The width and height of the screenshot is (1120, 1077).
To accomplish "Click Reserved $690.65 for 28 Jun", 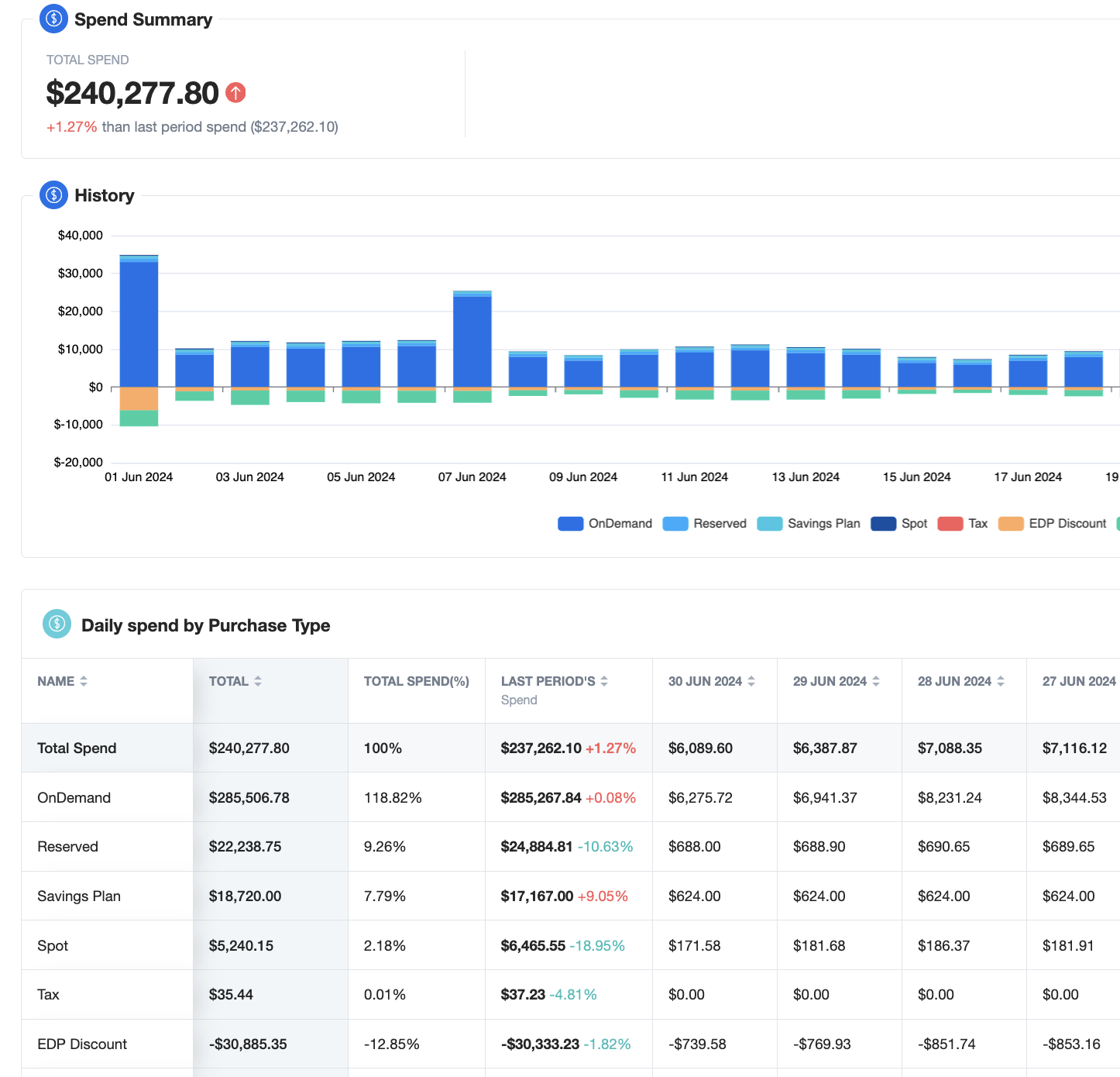I will tap(943, 847).
